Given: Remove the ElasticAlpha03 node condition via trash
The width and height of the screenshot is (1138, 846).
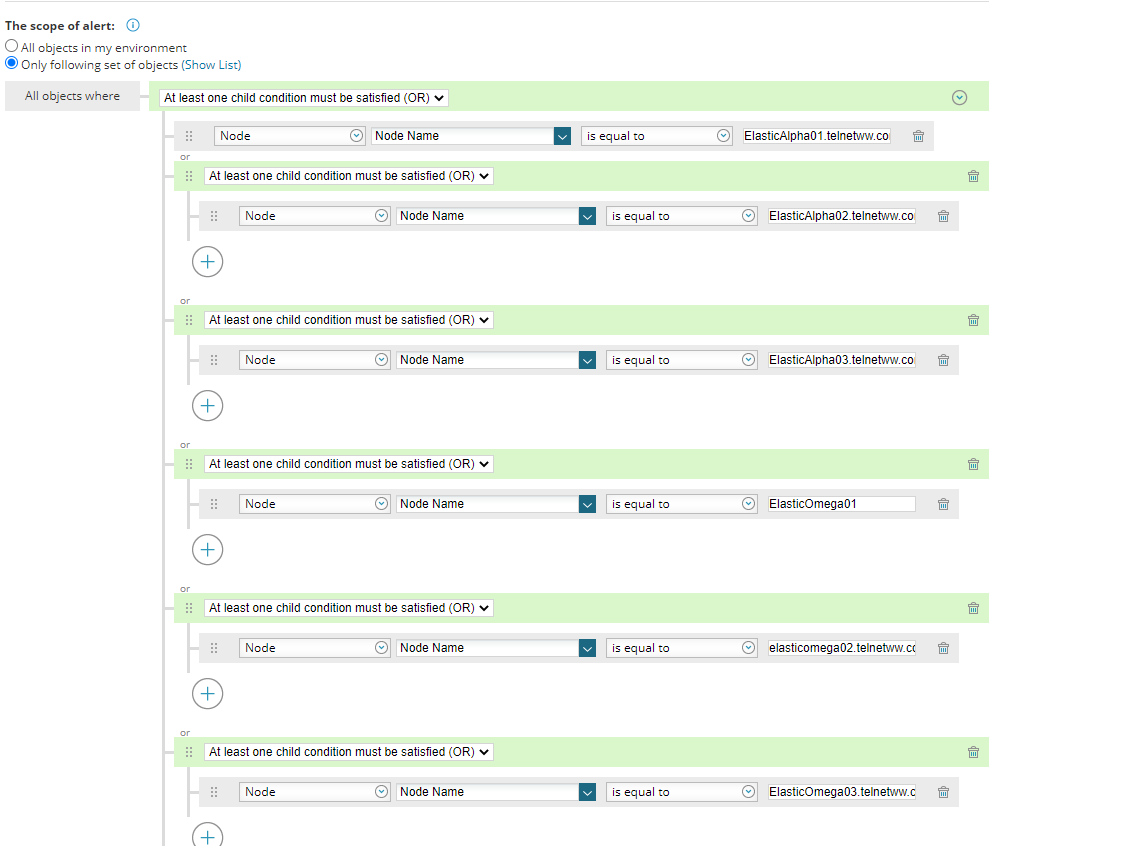Looking at the screenshot, I should (x=943, y=360).
